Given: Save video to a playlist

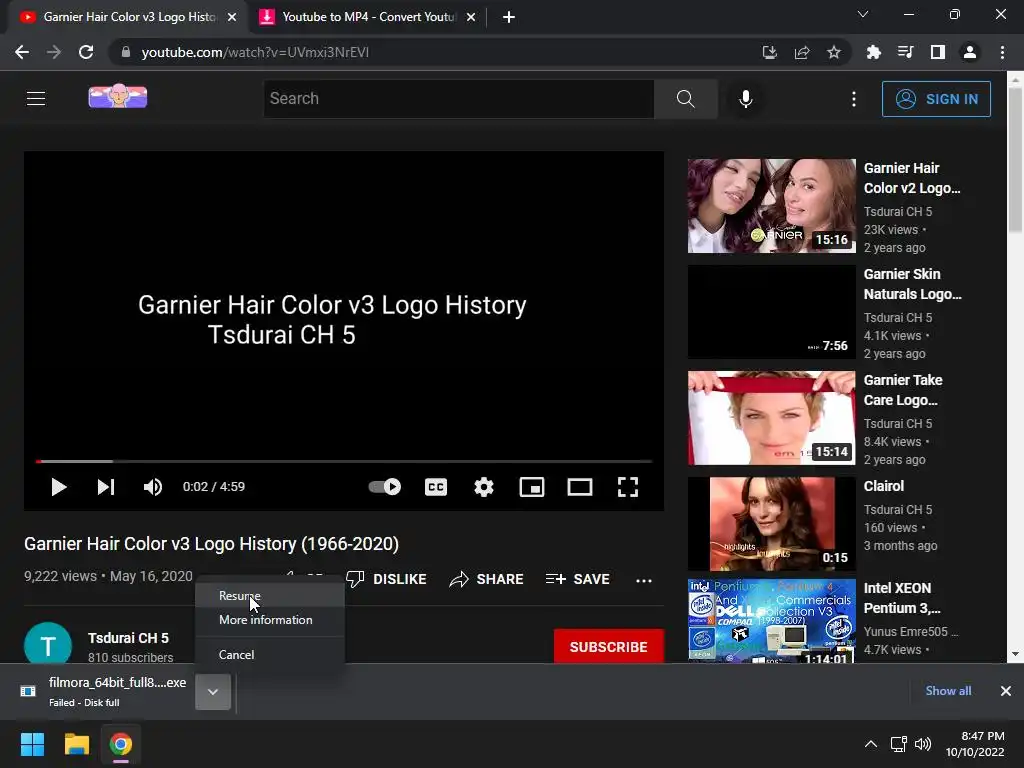Looking at the screenshot, I should click(578, 579).
